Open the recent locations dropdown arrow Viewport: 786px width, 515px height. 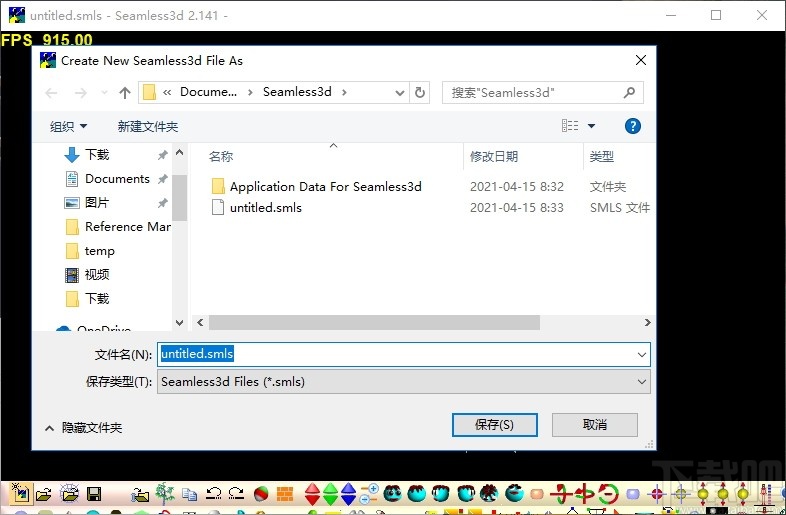104,93
